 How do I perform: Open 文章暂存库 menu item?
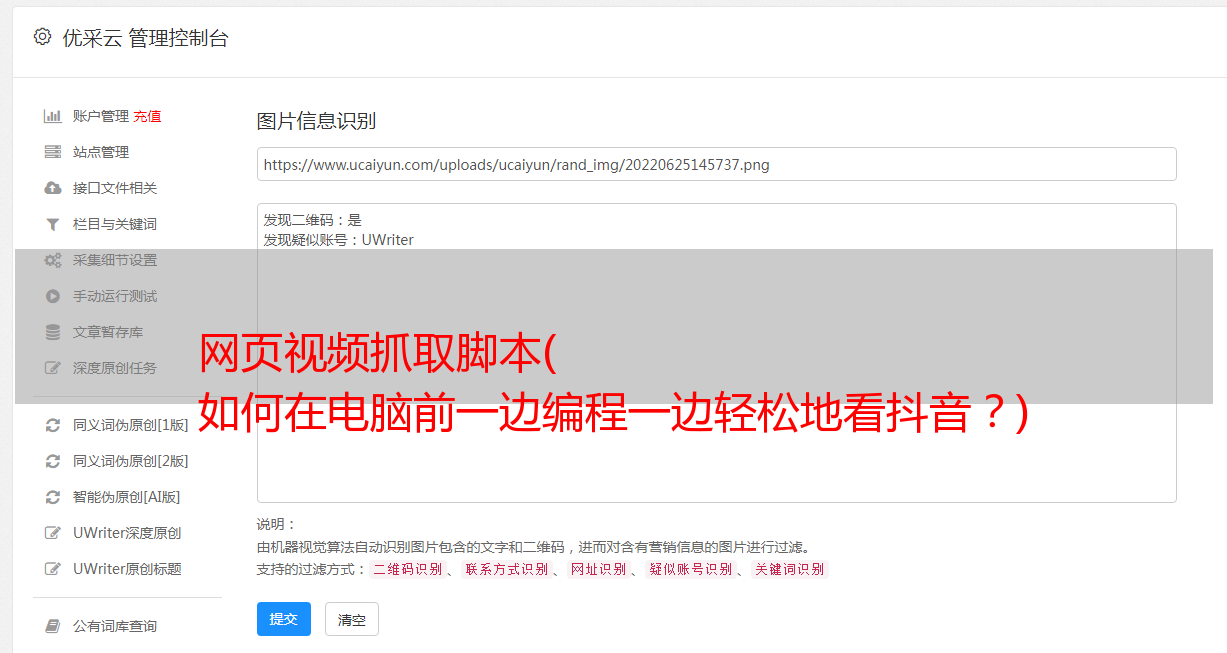[x=108, y=332]
